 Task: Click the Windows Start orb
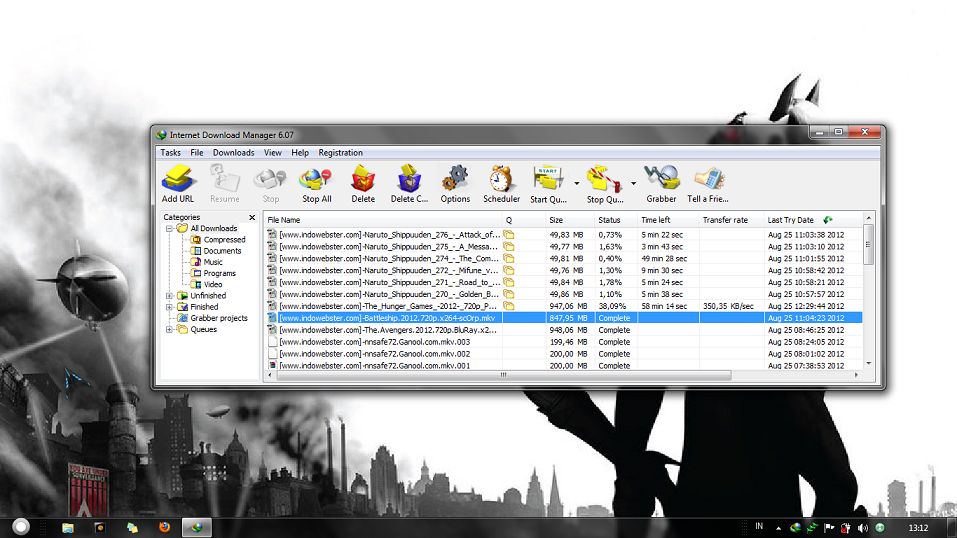pos(21,527)
